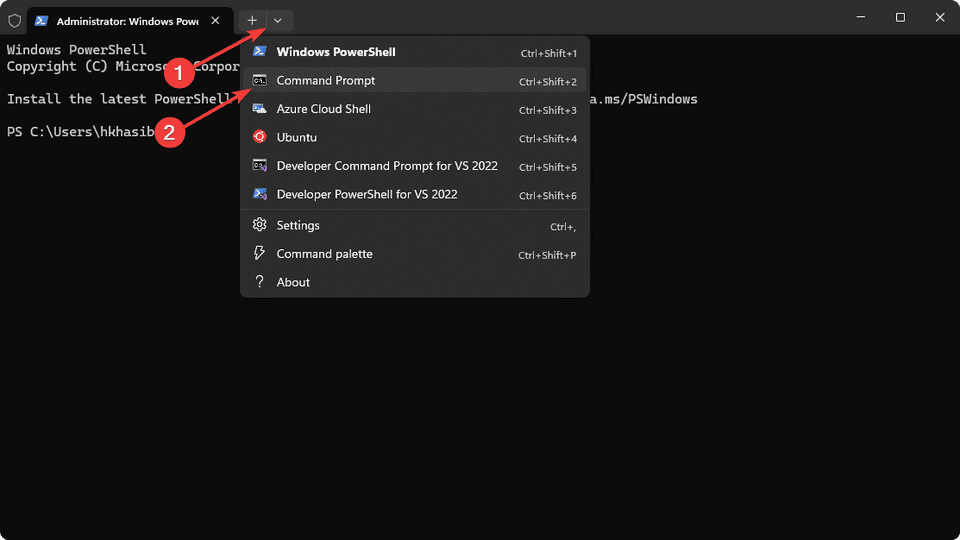Click the Ctrl+Shift+5 shortcut label
This screenshot has width=960, height=540.
[x=548, y=167]
